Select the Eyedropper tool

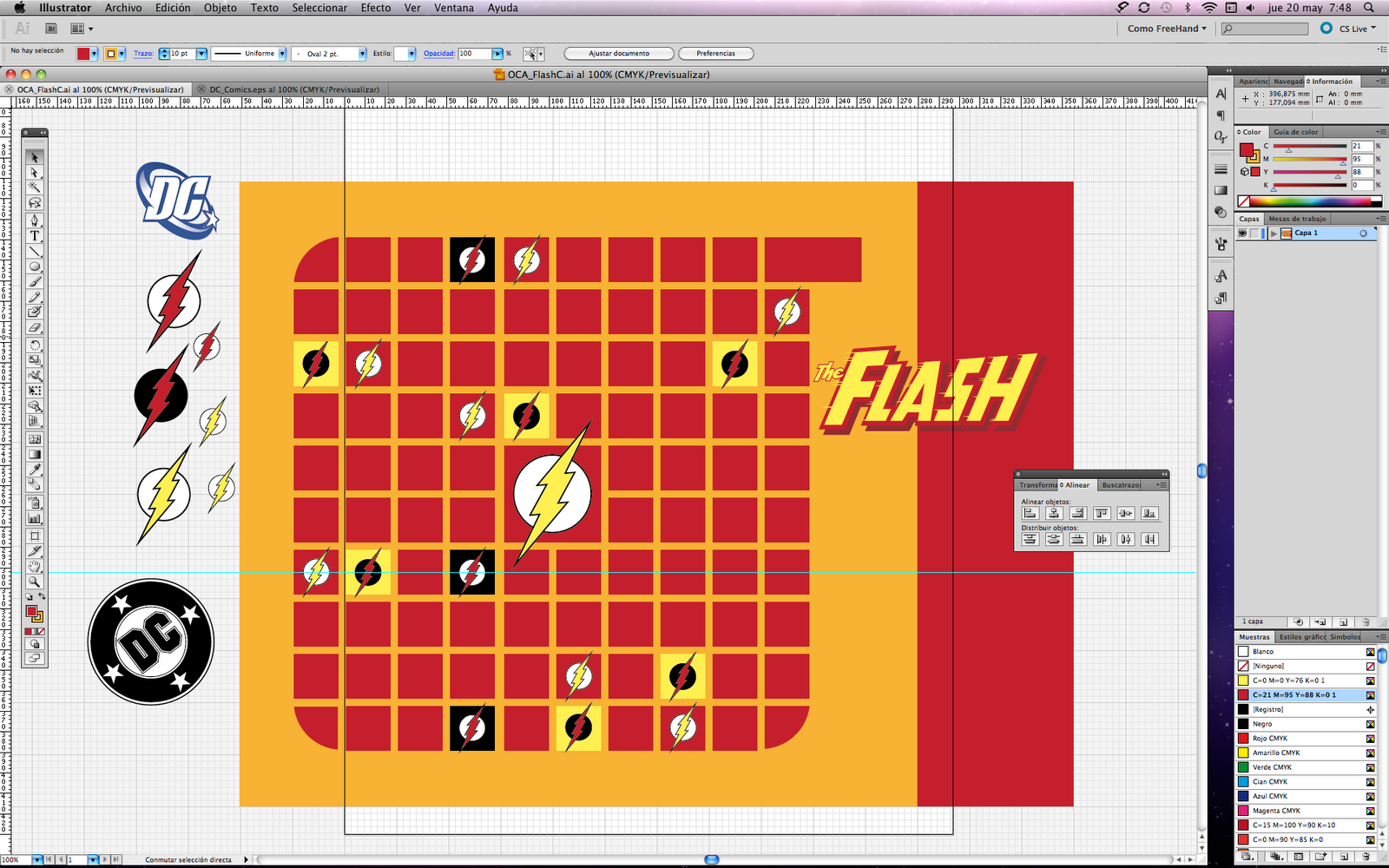[35, 470]
